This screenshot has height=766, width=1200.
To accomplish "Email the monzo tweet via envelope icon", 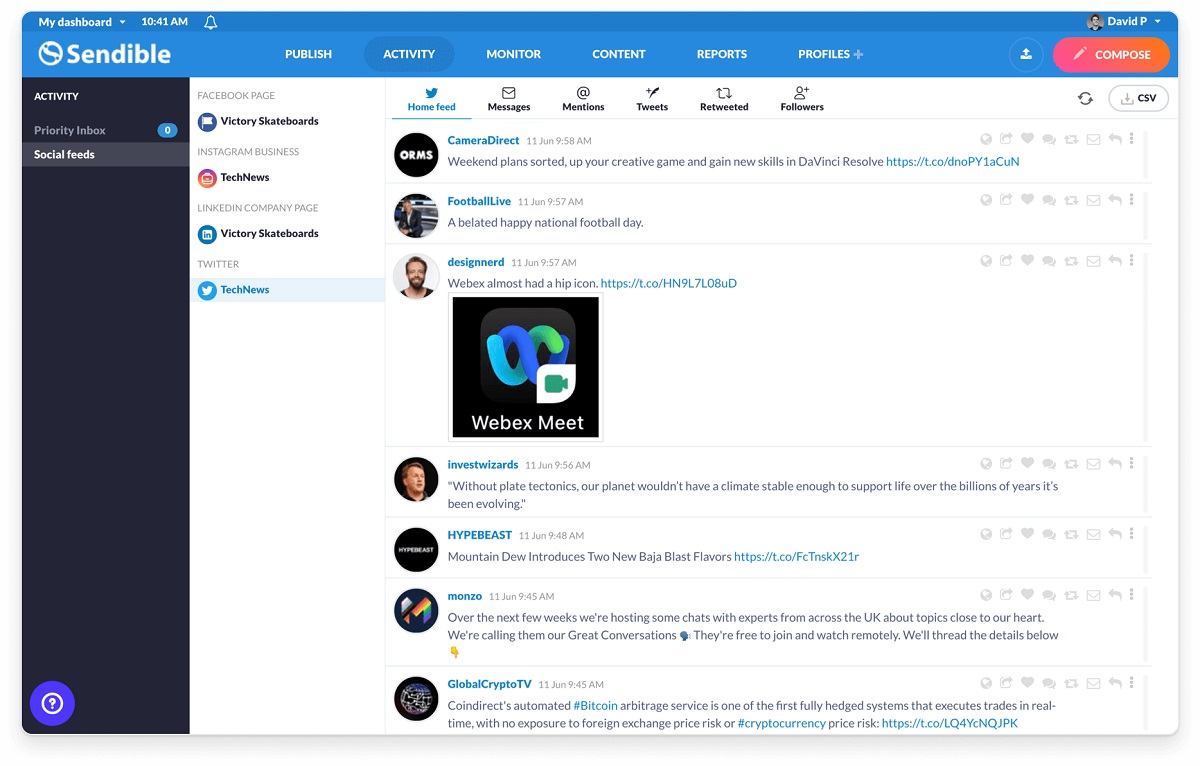I will click(1093, 596).
